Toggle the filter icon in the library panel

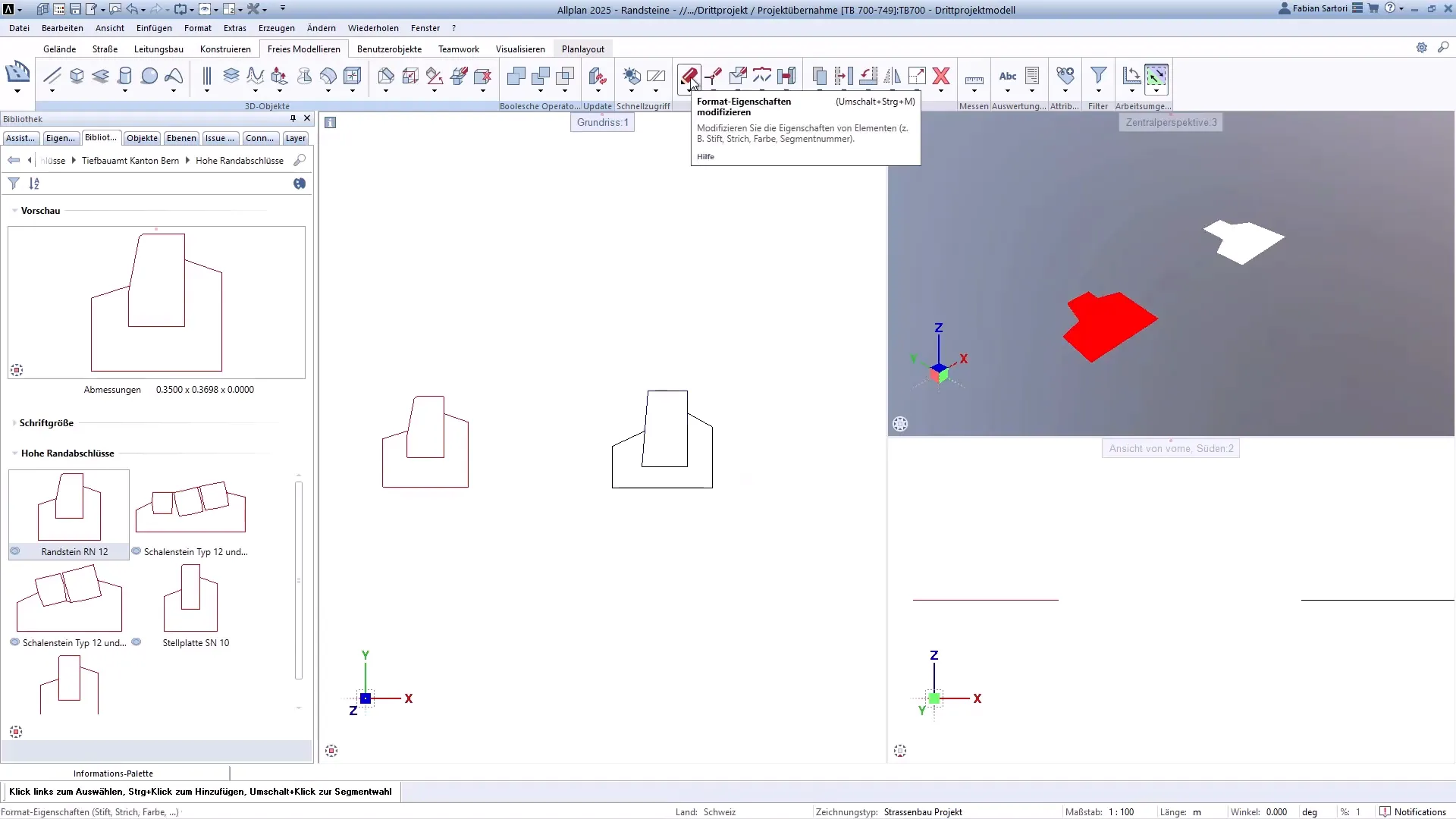(13, 184)
